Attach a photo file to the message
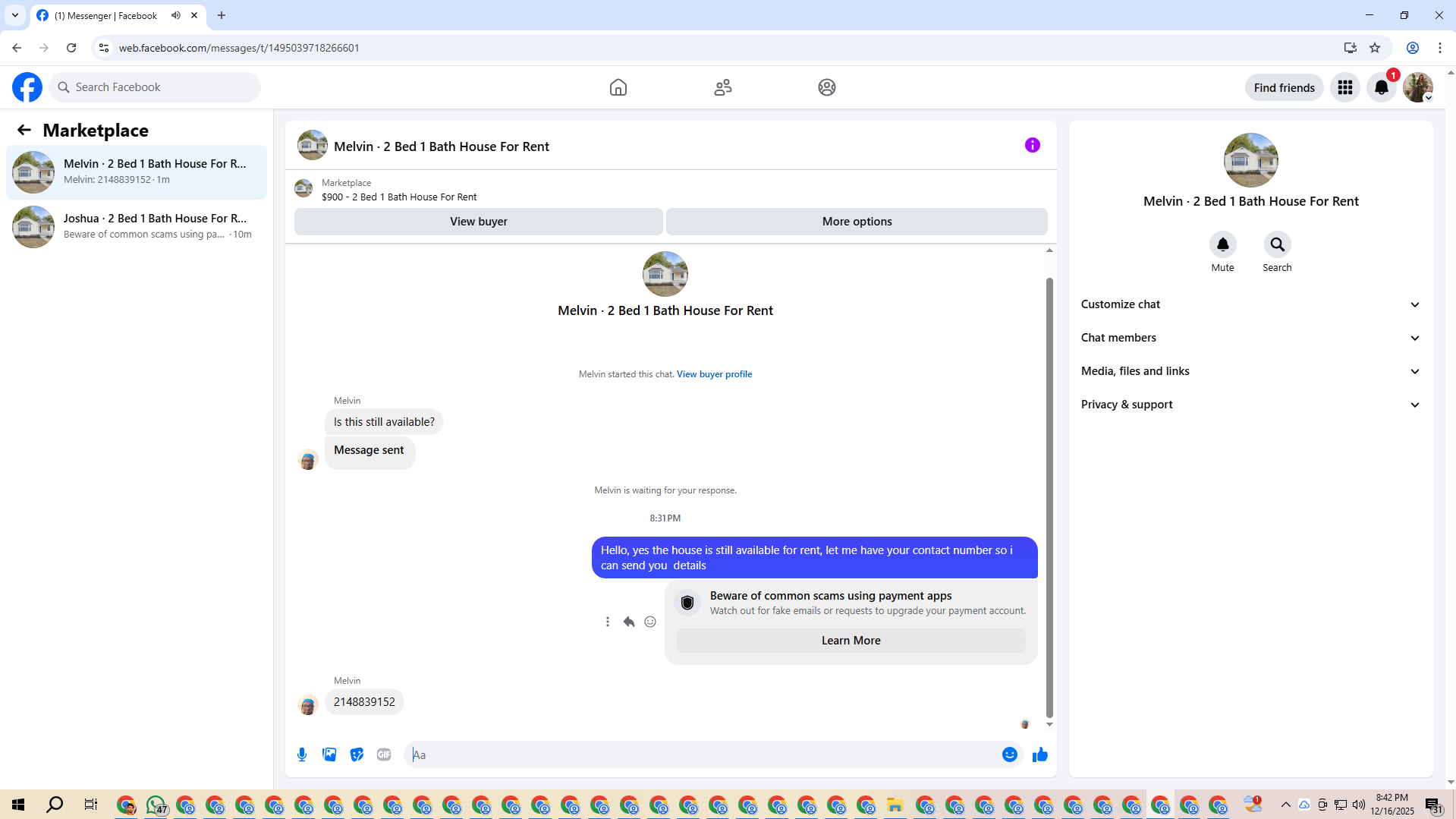The width and height of the screenshot is (1456, 819). coord(329,754)
